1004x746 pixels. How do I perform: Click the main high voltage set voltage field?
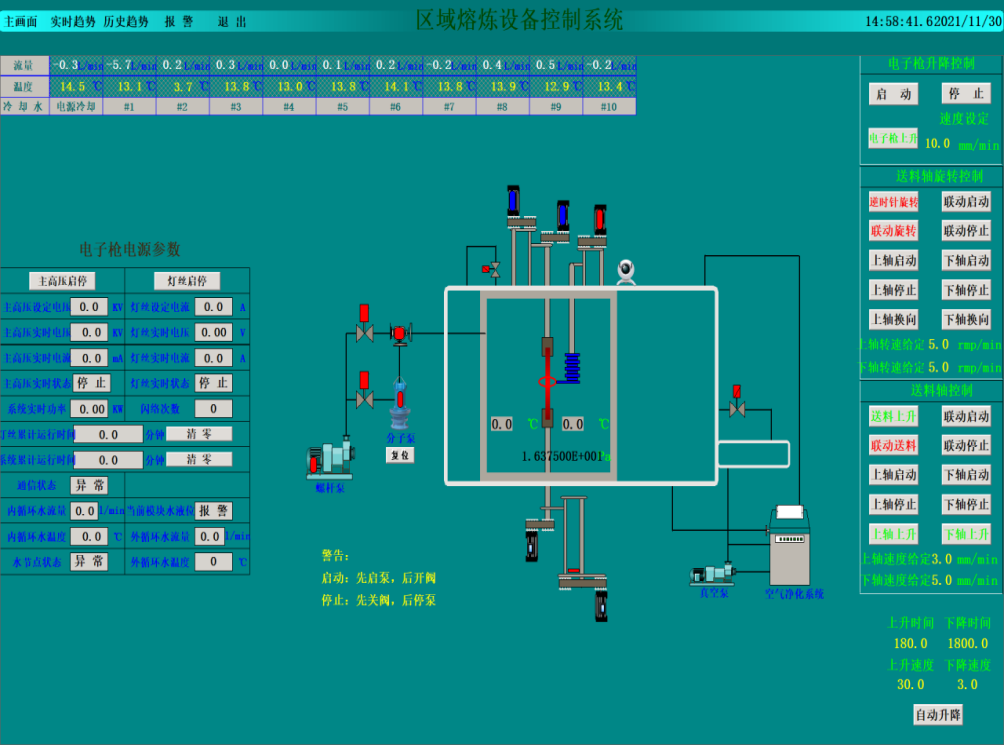click(89, 307)
